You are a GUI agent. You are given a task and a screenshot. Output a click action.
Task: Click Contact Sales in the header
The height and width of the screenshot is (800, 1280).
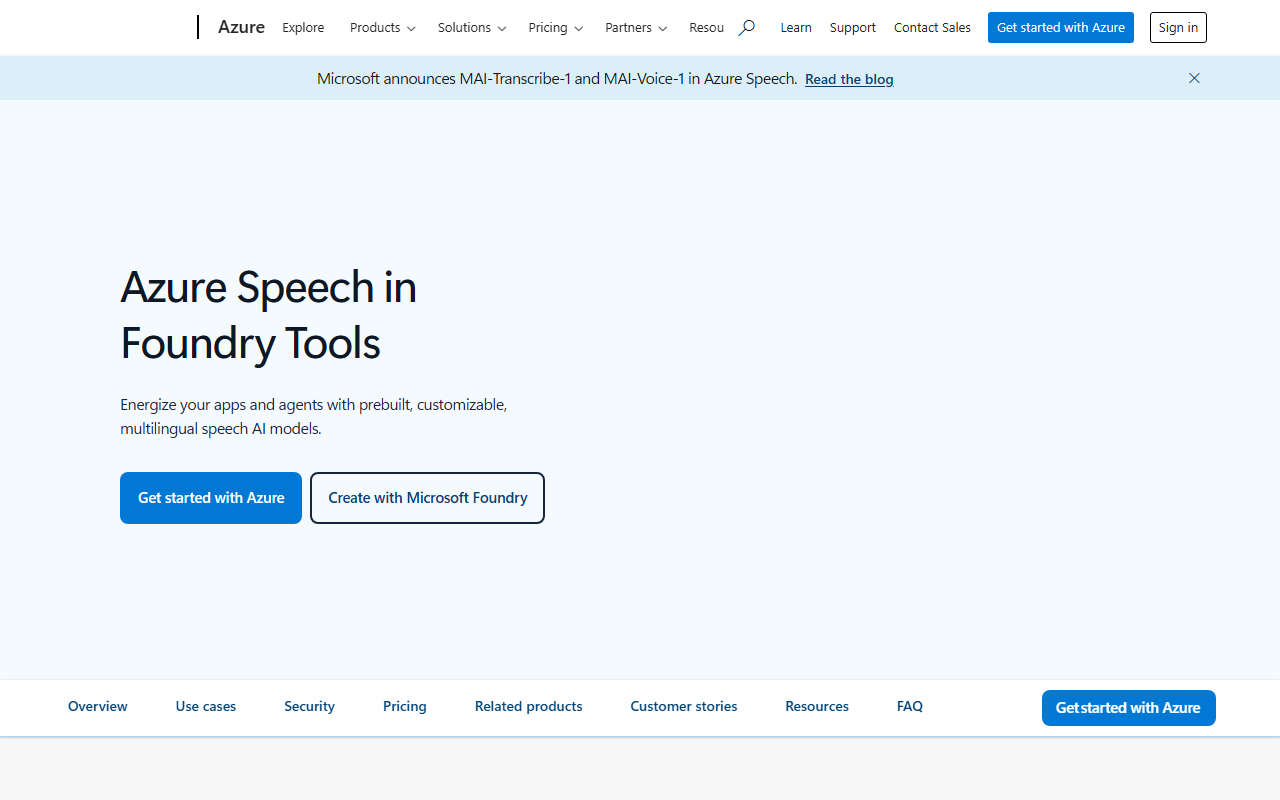click(x=932, y=28)
